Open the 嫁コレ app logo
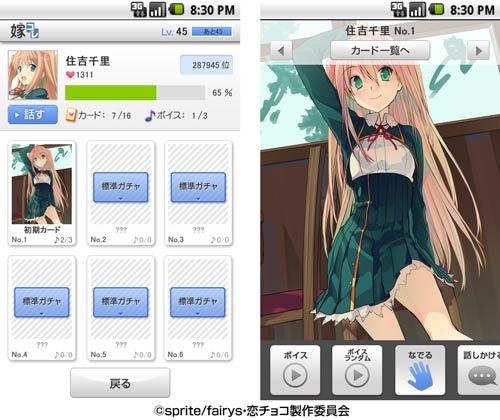Viewport: 500px width, 420px height. (24, 31)
